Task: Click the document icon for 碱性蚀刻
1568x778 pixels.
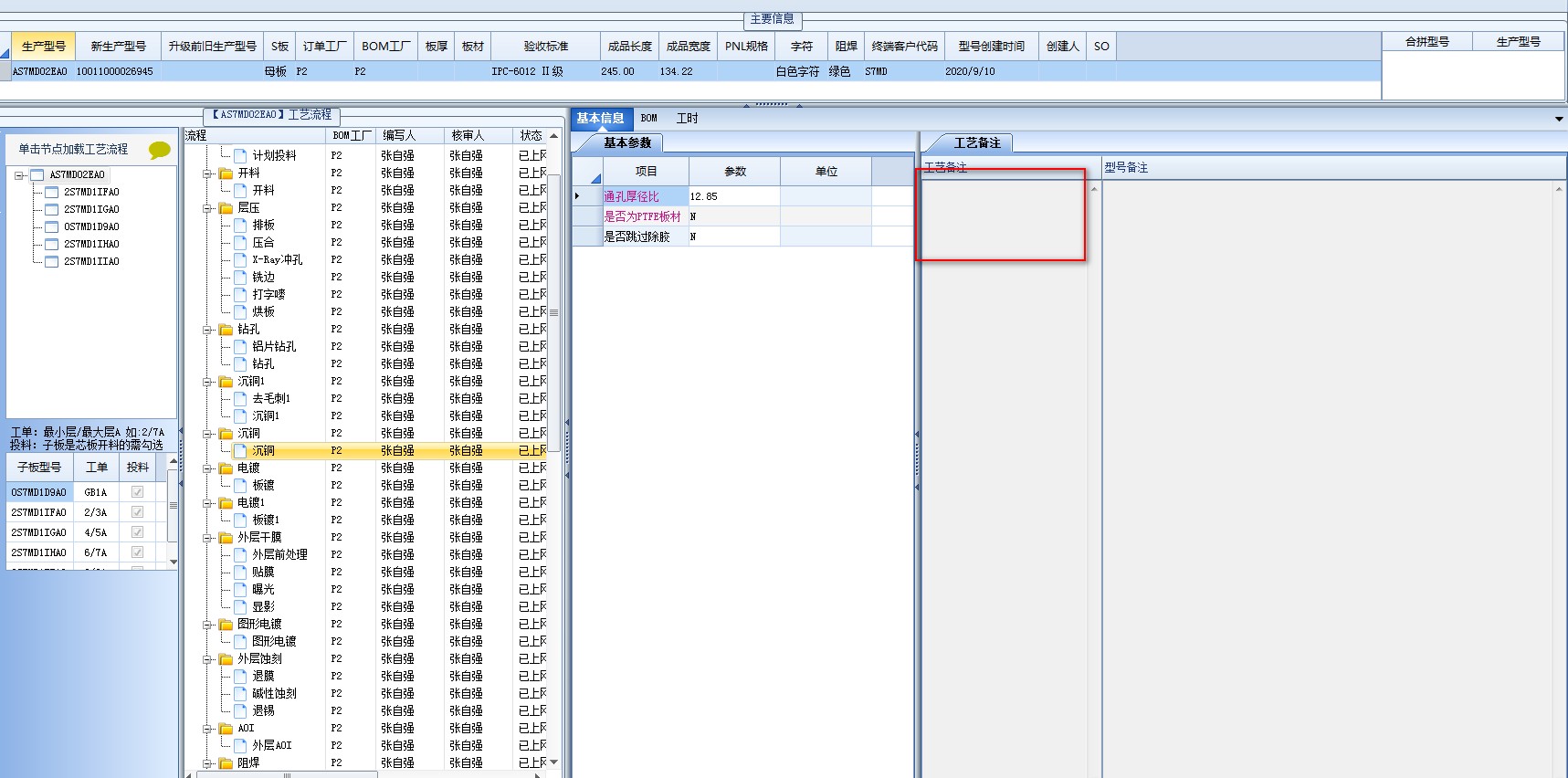Action: [240, 694]
